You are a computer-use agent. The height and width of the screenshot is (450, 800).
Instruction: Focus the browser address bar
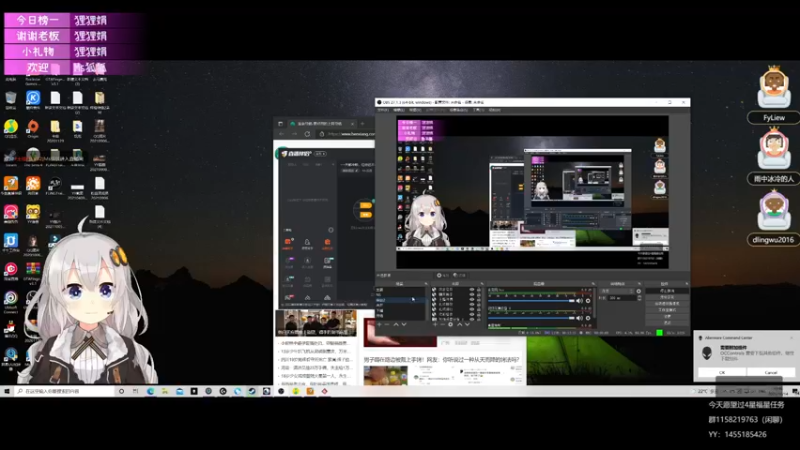(346, 134)
